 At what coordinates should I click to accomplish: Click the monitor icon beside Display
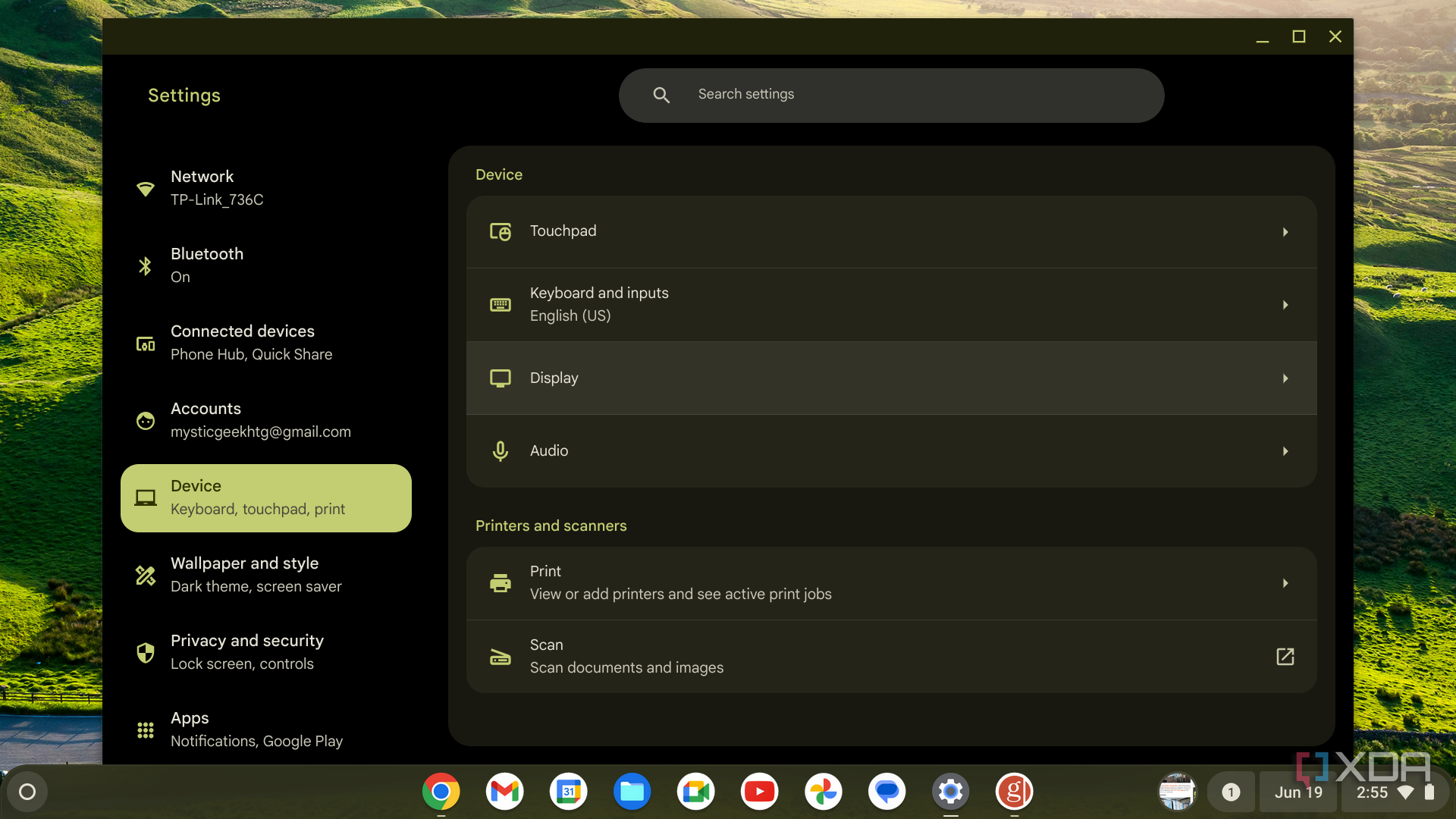(x=500, y=378)
